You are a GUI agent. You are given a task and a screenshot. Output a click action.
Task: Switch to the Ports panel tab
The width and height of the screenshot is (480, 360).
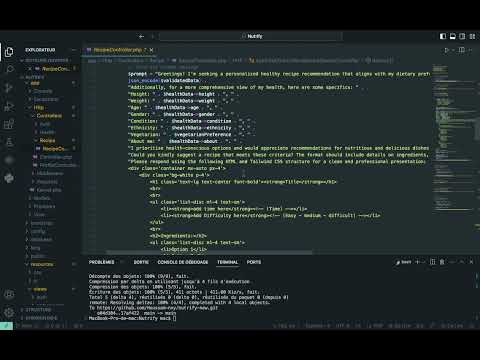pos(254,262)
